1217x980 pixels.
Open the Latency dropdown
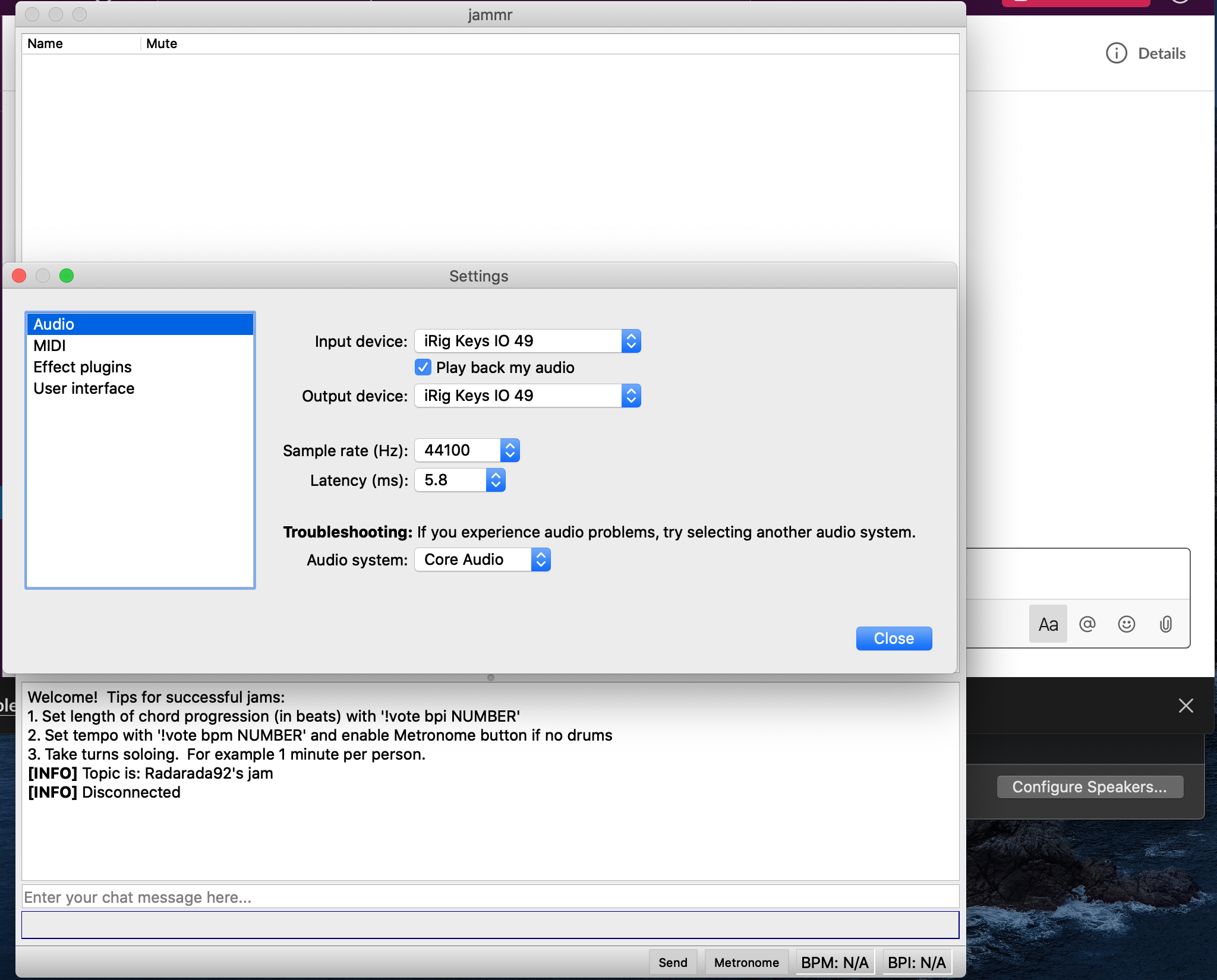tap(459, 480)
